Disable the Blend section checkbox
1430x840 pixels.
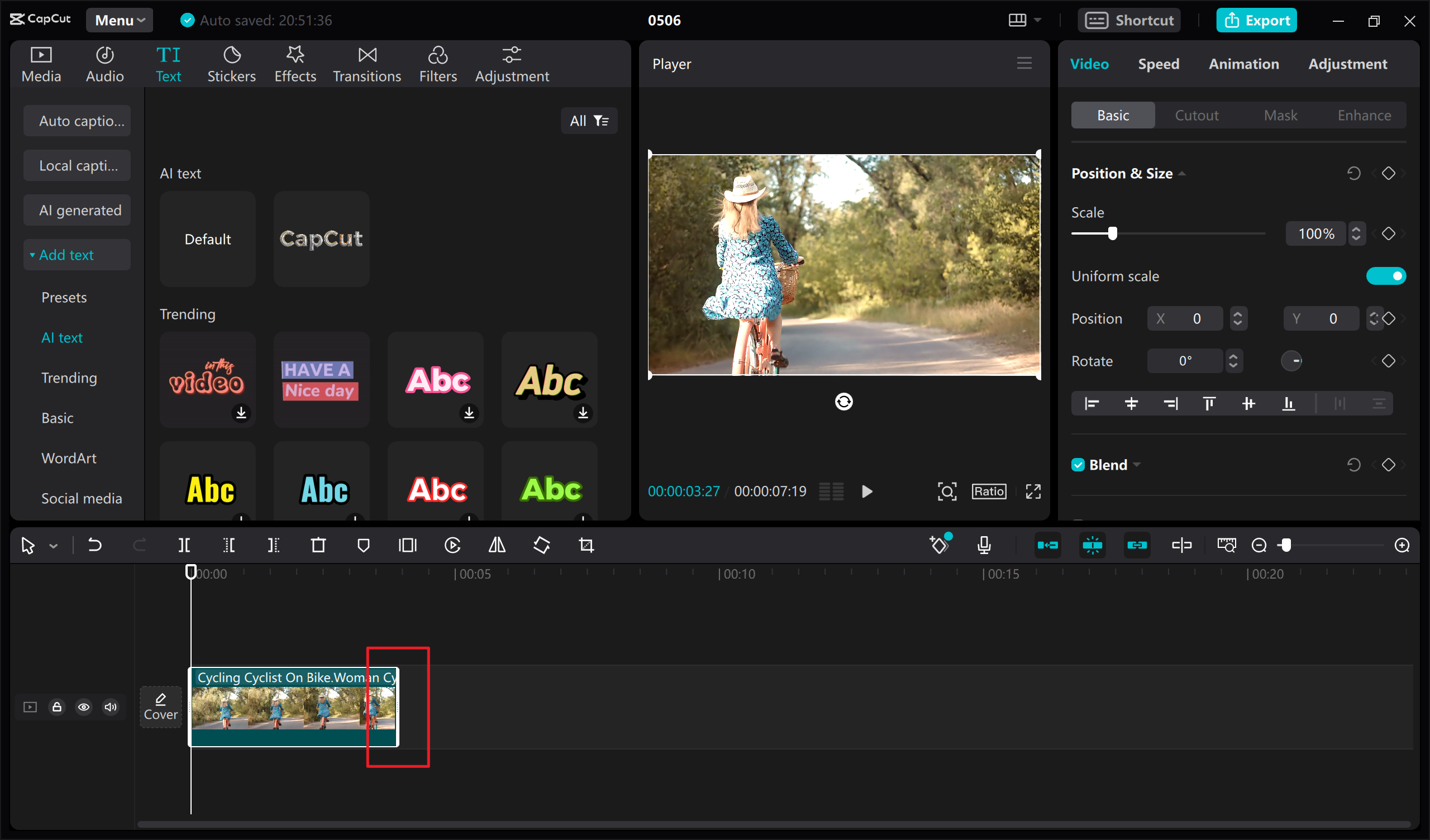tap(1078, 464)
